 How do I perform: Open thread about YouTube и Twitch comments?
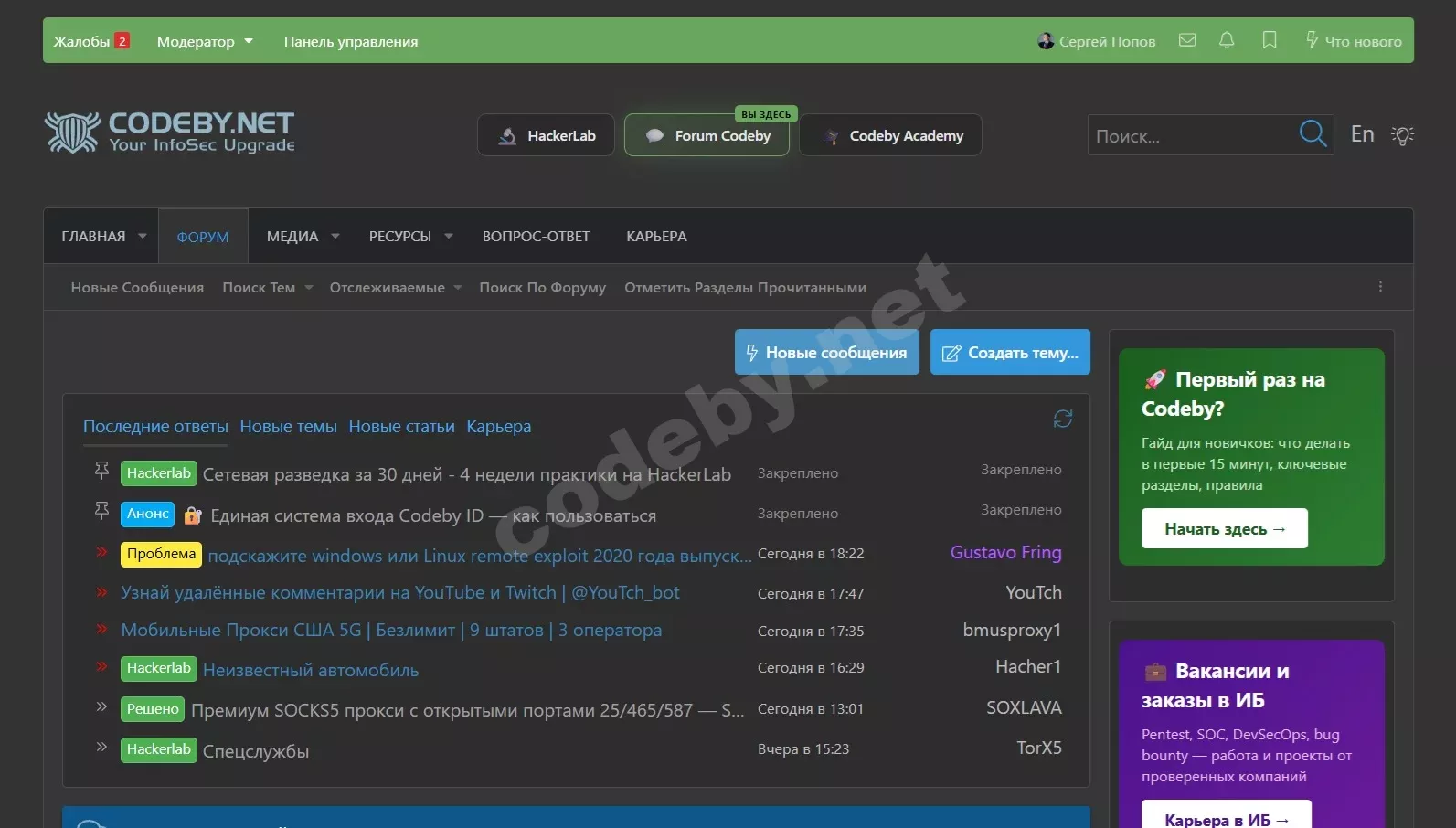(400, 592)
